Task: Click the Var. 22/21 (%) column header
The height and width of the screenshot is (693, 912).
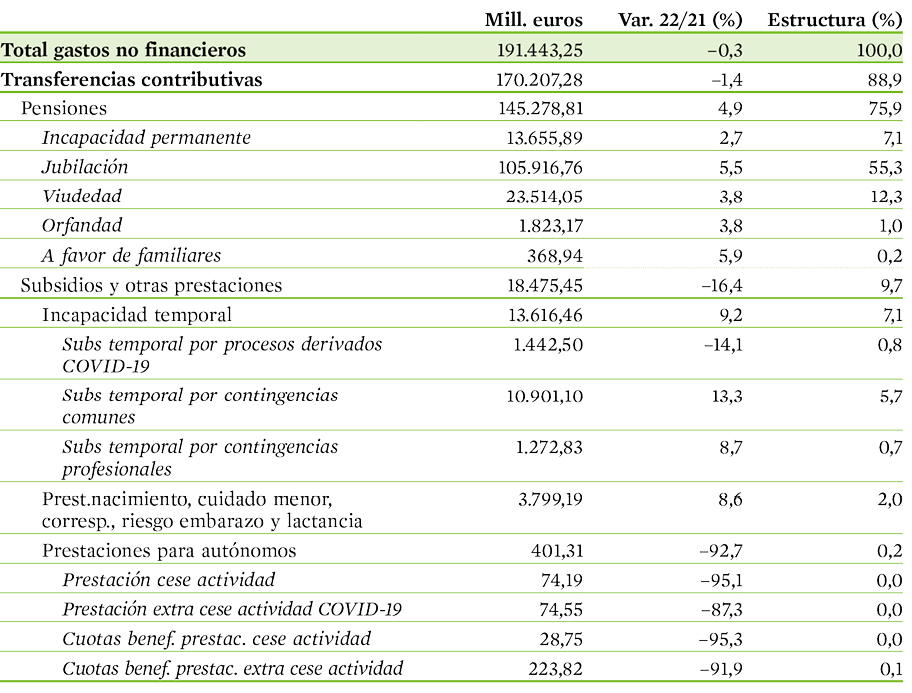Action: (x=680, y=20)
